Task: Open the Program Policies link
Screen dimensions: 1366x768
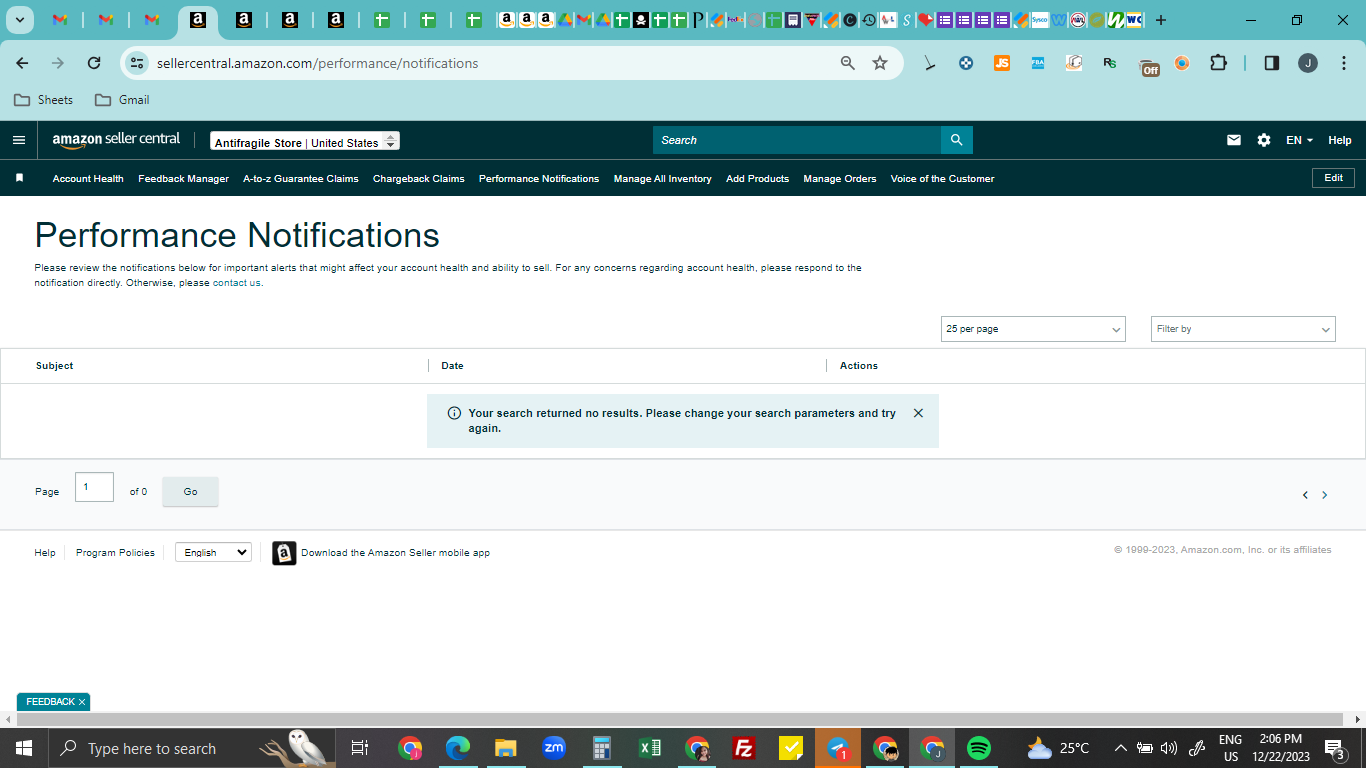Action: (115, 553)
